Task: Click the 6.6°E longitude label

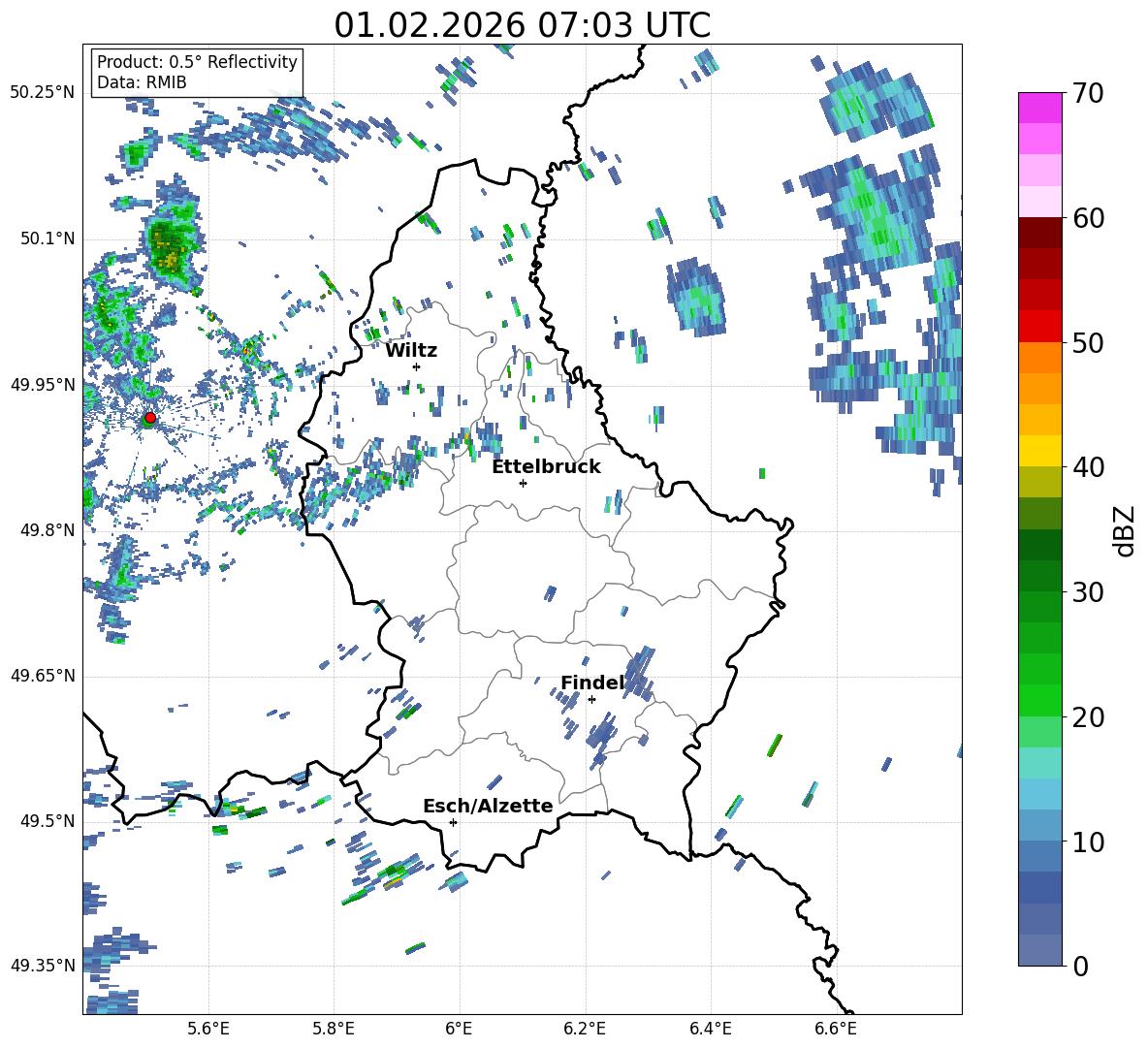Action: tap(836, 1029)
